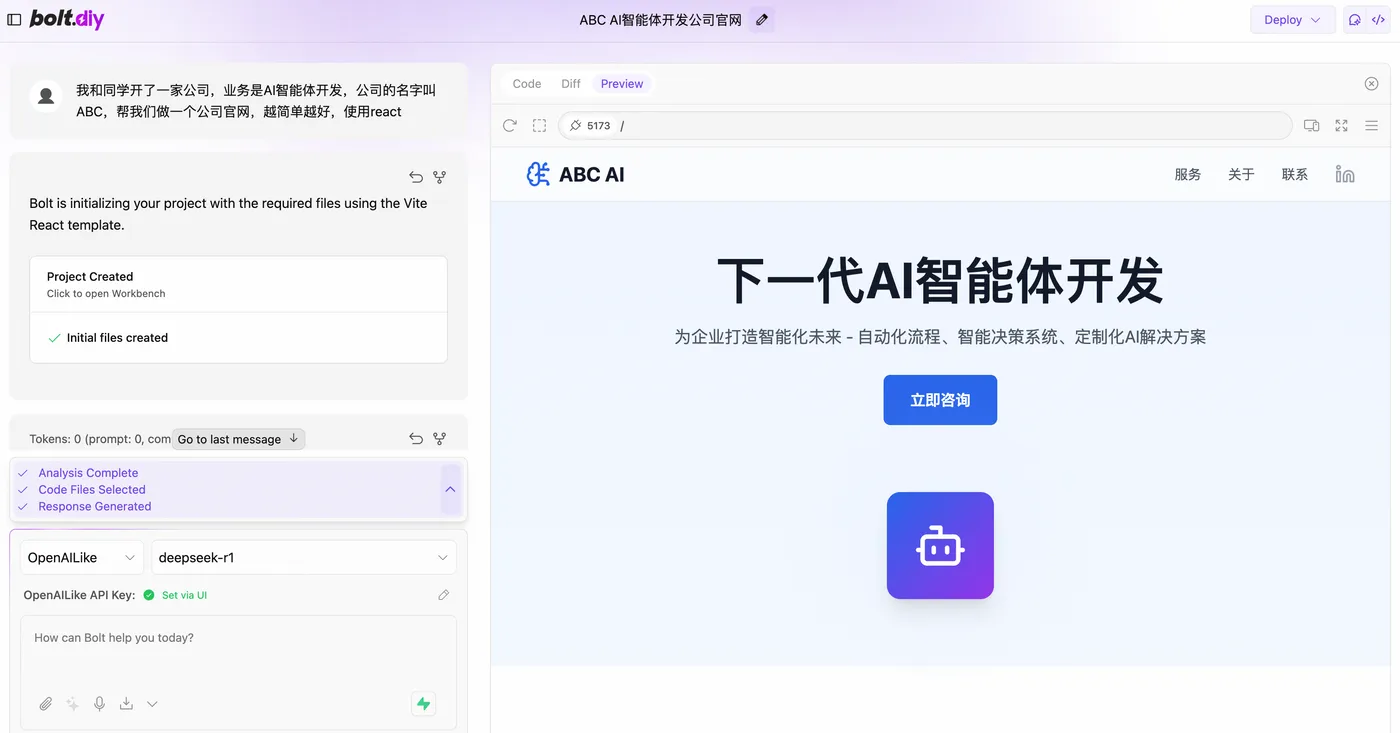This screenshot has height=733, width=1400.
Task: Attach a file with paperclip icon
Action: [x=46, y=704]
